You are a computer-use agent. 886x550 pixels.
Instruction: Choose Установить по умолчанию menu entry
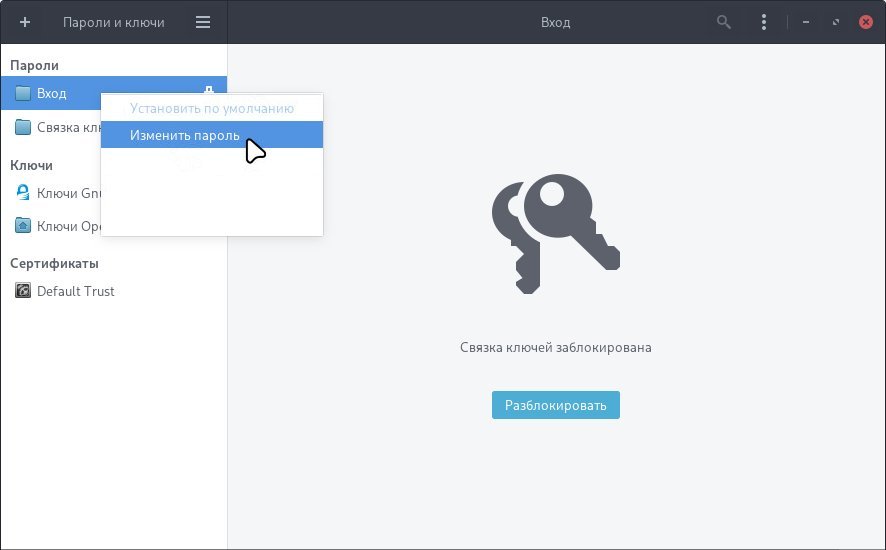coord(212,108)
